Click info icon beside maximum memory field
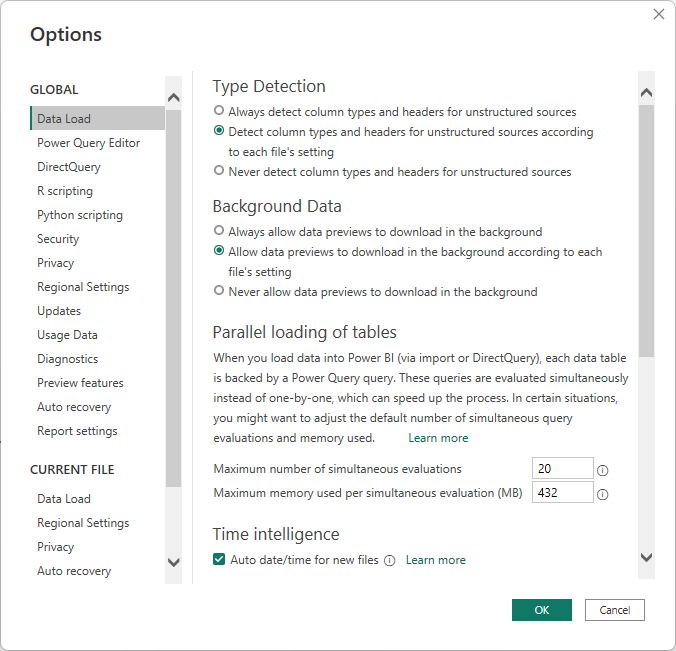 pyautogui.click(x=602, y=494)
